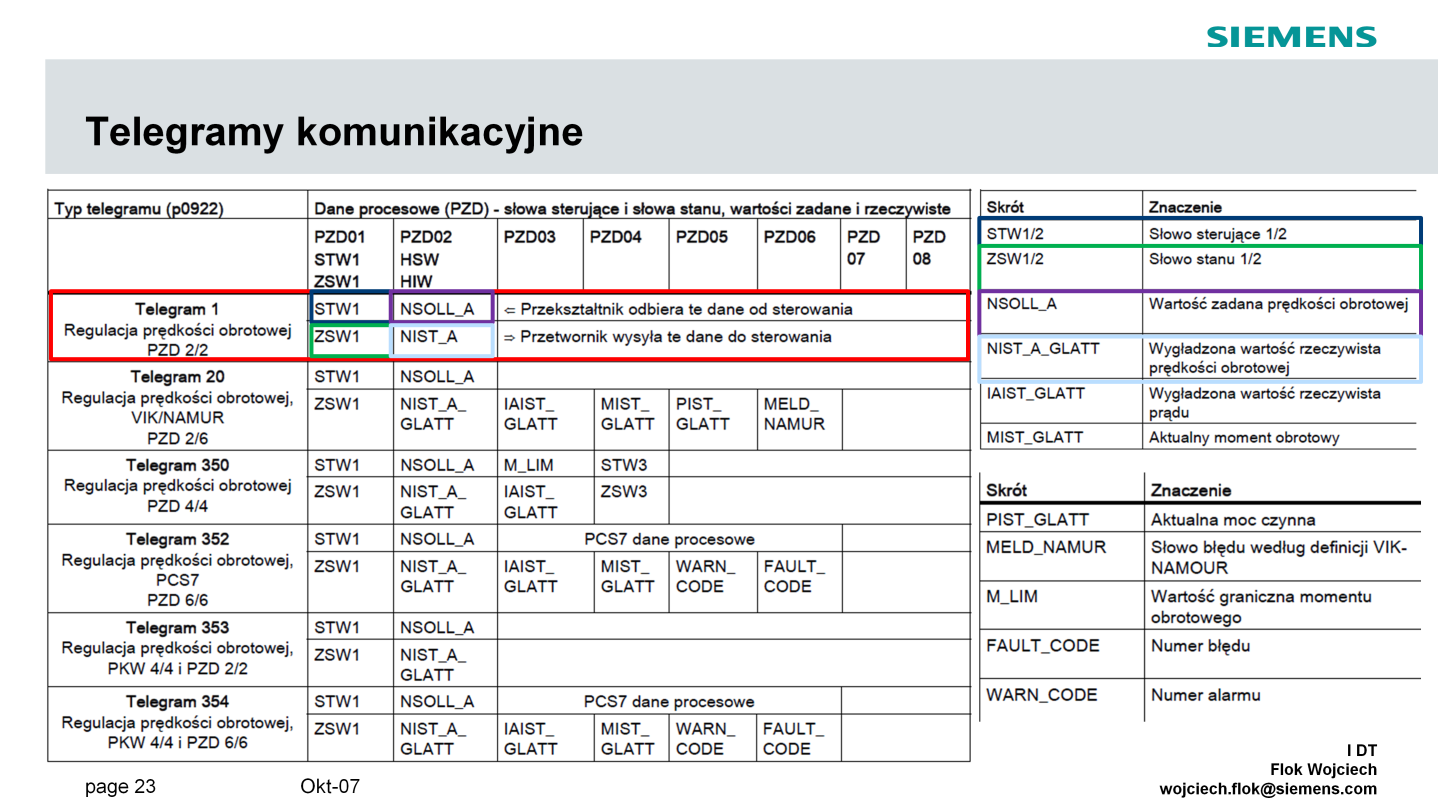Click "PCS7 dane procesowe" in Telegram 352 row

tap(670, 539)
